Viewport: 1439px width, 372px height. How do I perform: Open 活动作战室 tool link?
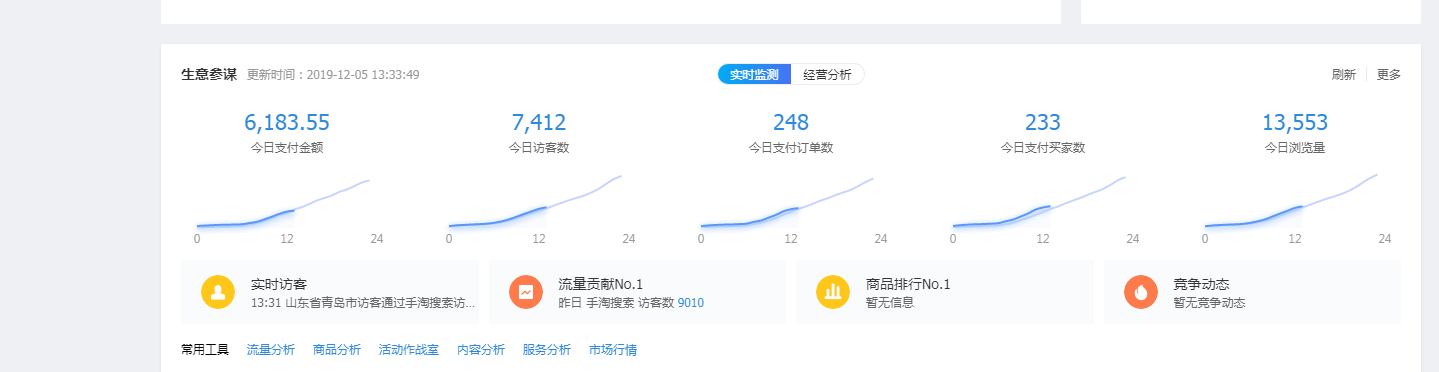pos(409,350)
